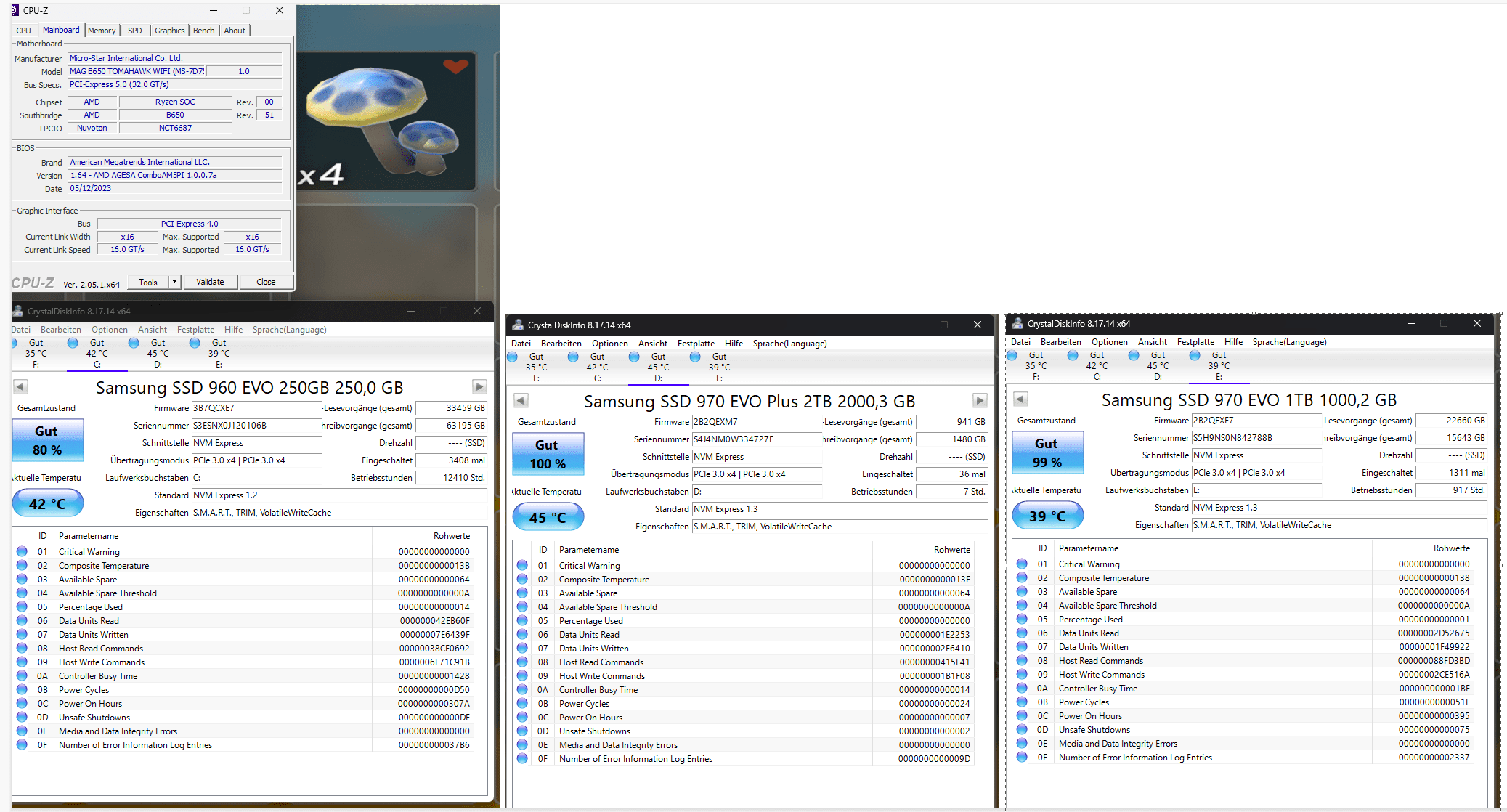This screenshot has width=1507, height=812.
Task: Click ID column header in 970 EVO Plus window
Action: 543,550
